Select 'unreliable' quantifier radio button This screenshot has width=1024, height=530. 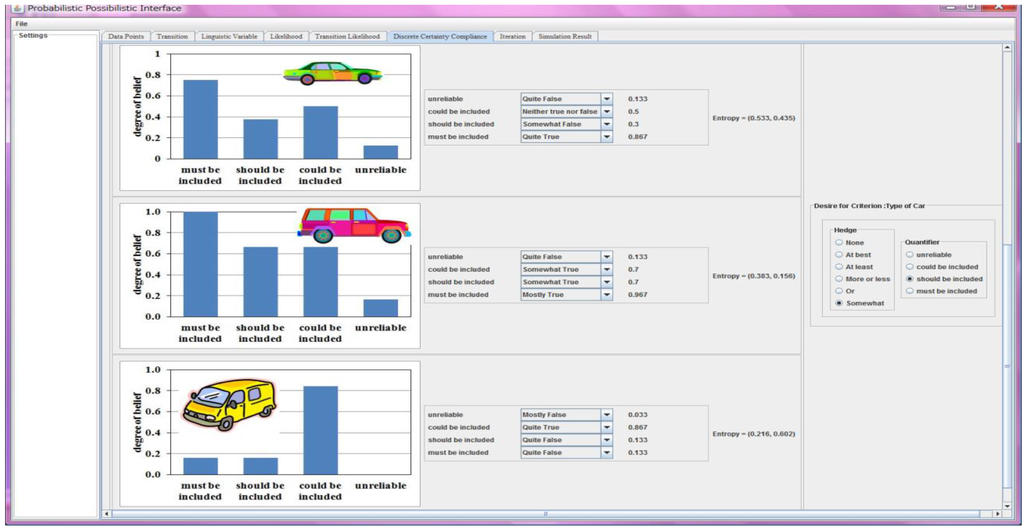[909, 255]
